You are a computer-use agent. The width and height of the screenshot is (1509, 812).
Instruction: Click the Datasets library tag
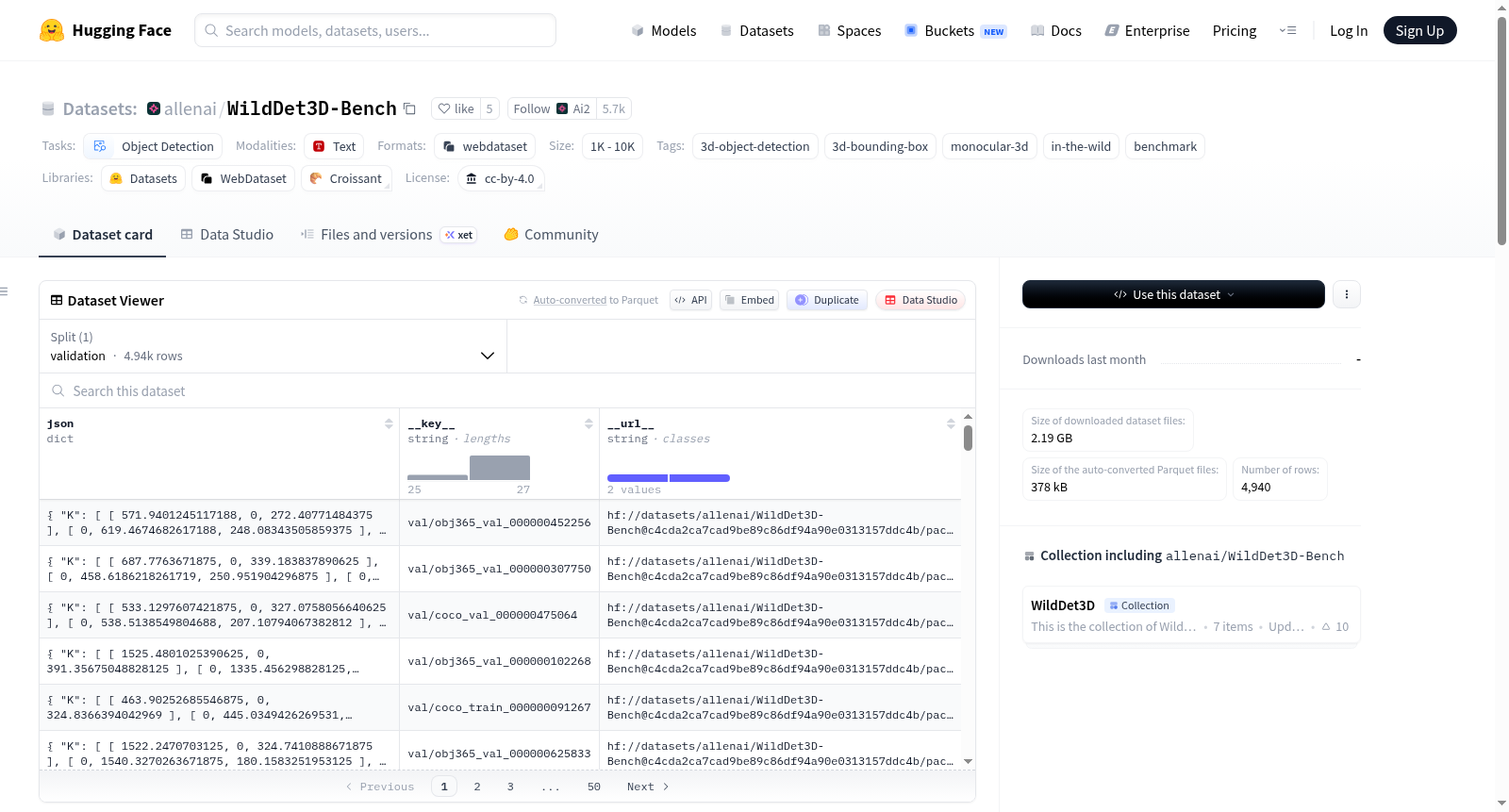[143, 178]
